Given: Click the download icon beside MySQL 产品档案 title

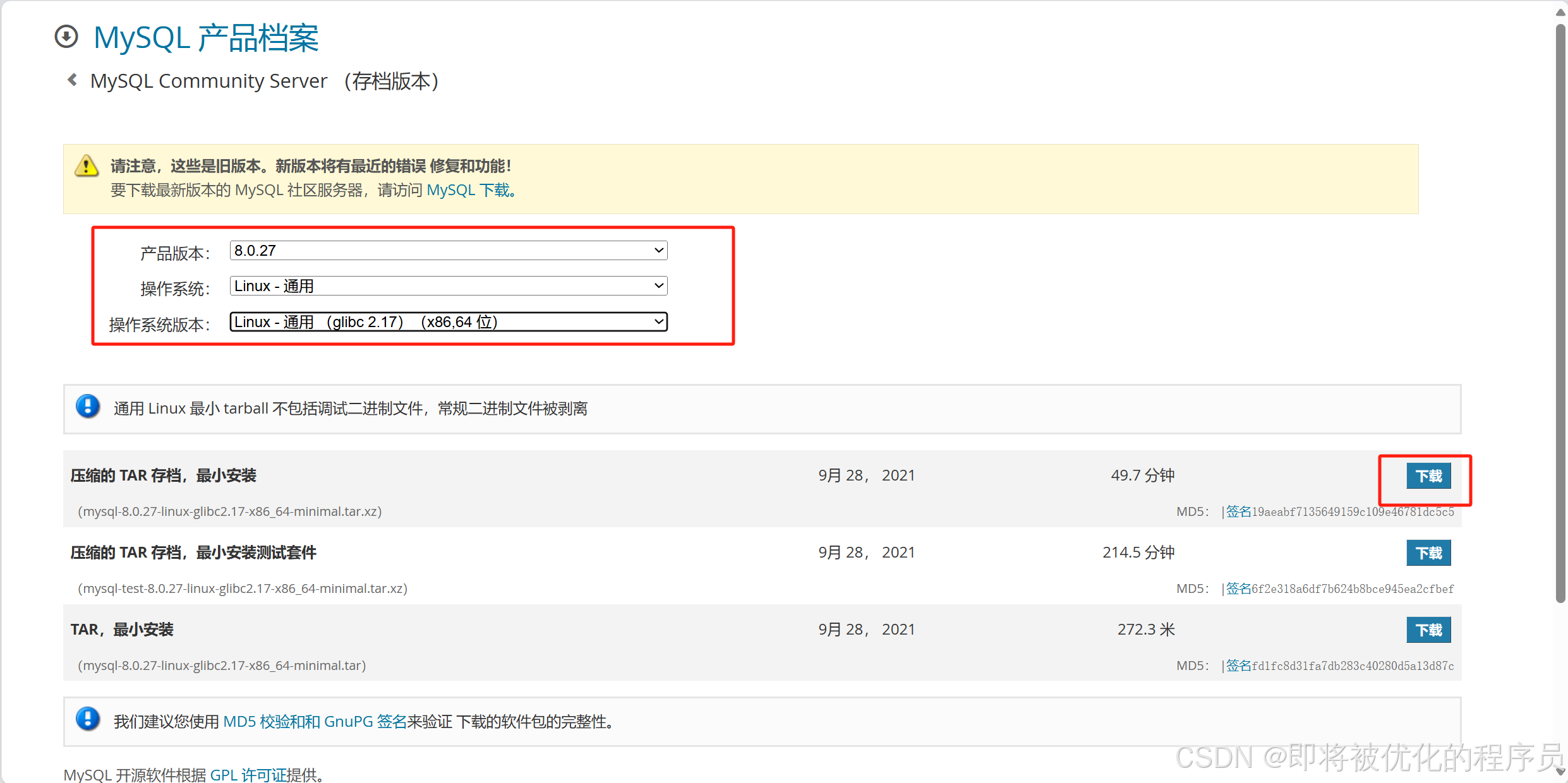Looking at the screenshot, I should (x=66, y=37).
